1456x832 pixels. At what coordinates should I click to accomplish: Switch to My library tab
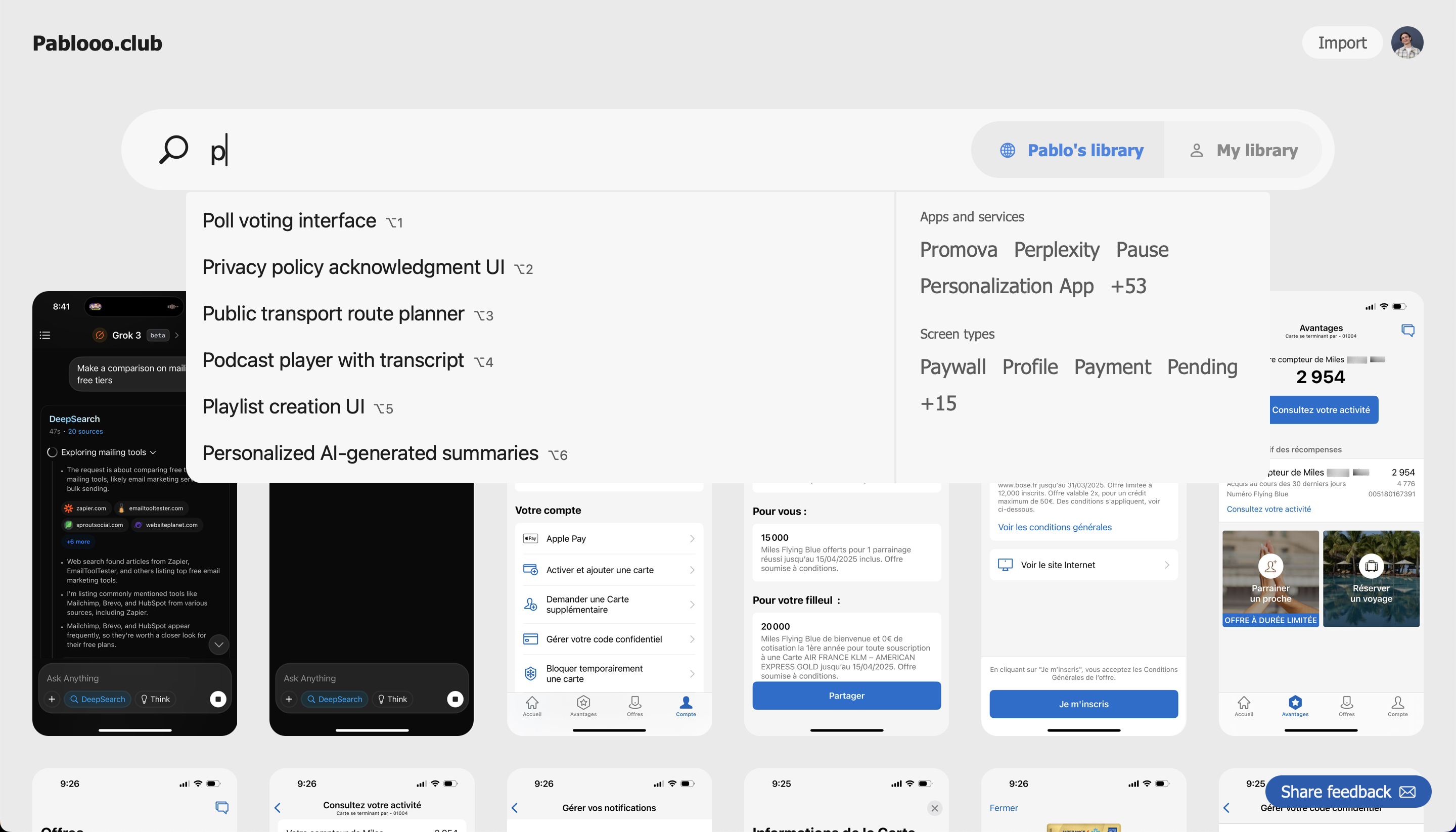(1244, 150)
